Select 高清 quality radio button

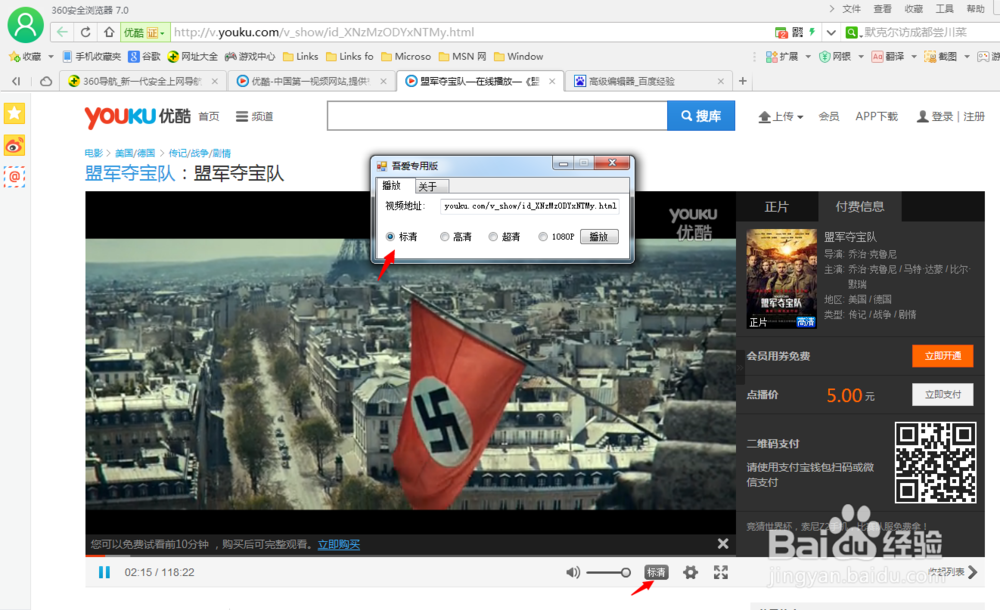pos(445,237)
